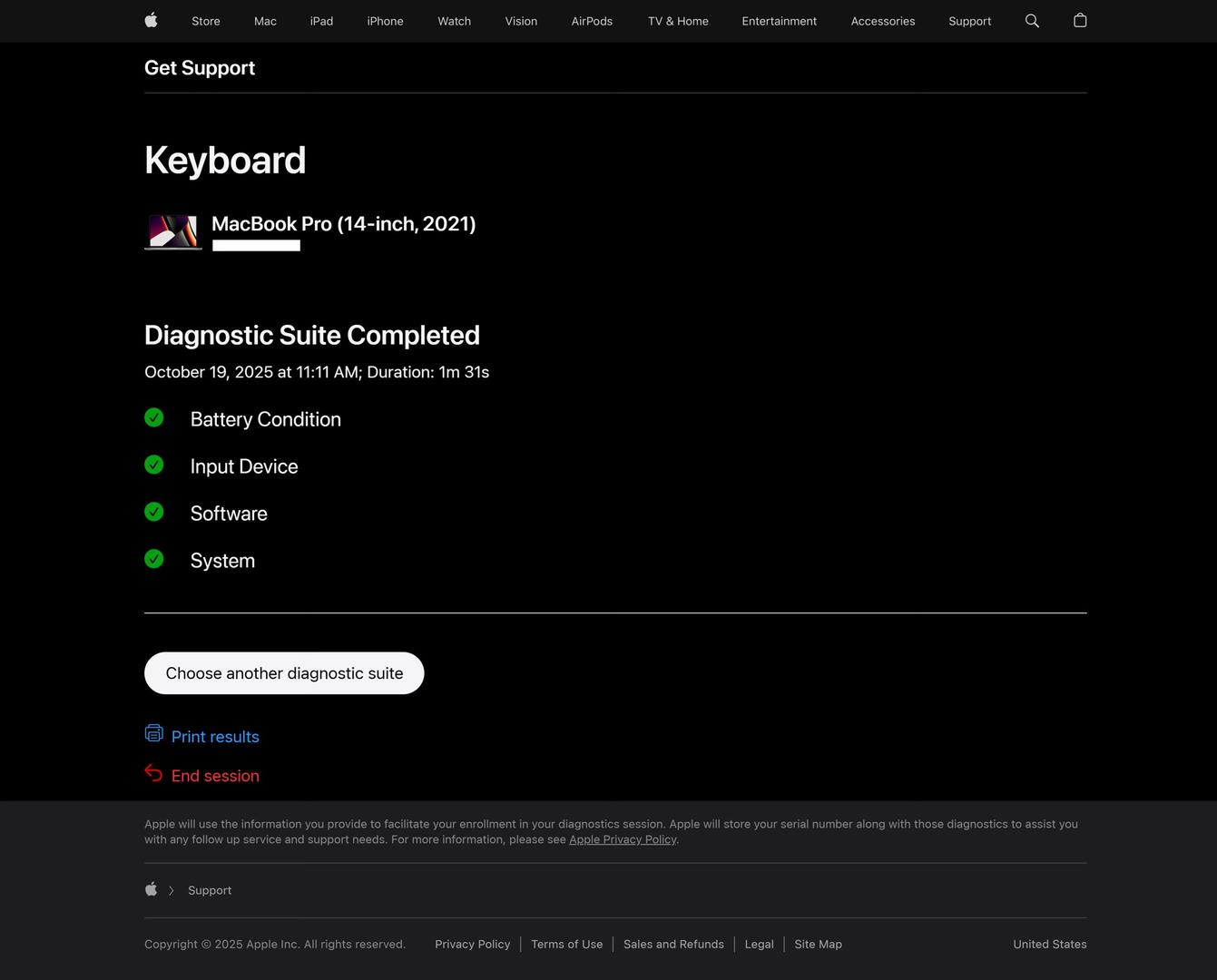
Task: Click Terms of Use in the footer
Action: (x=566, y=944)
